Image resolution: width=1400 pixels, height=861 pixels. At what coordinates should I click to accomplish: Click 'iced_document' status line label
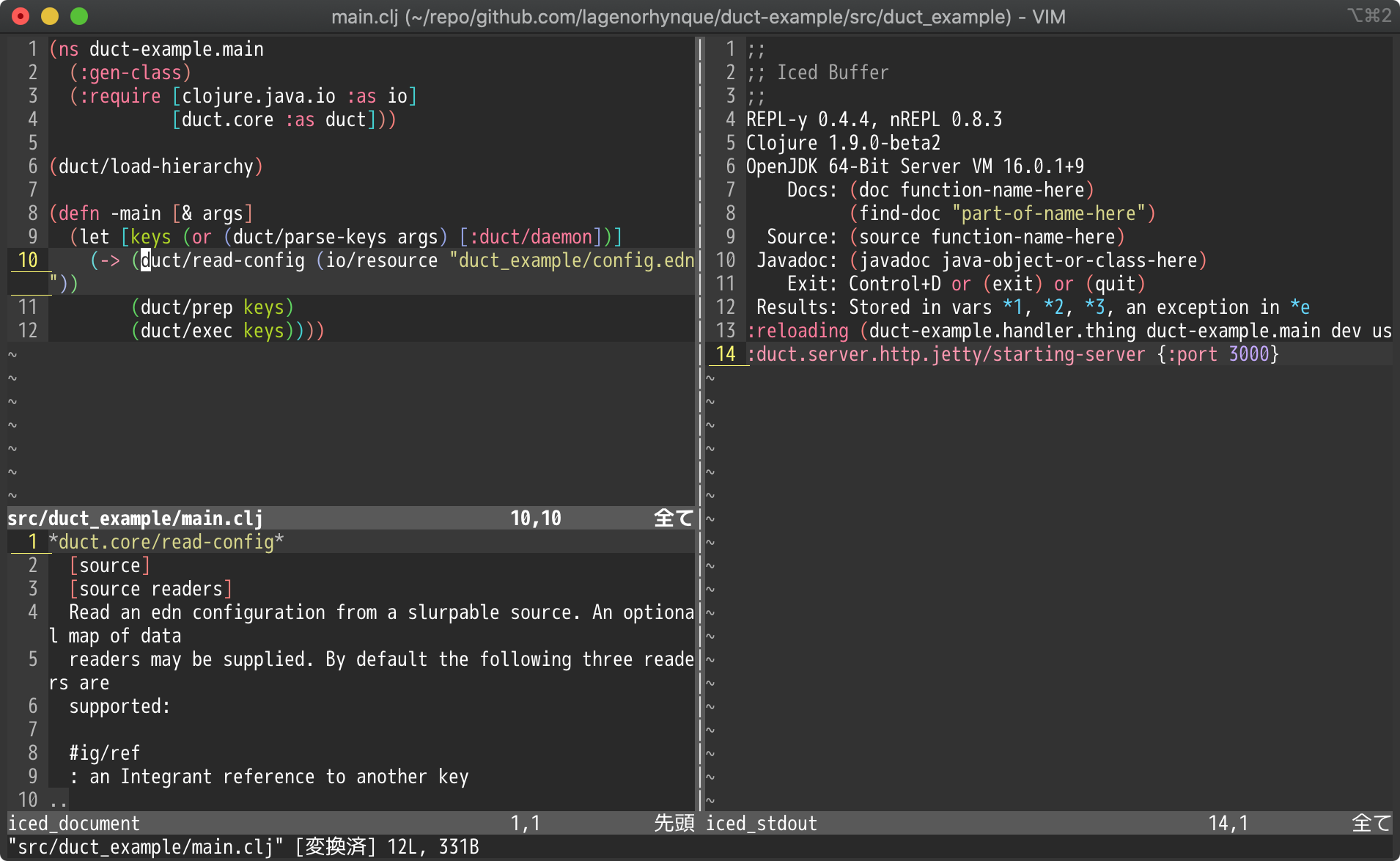point(74,824)
